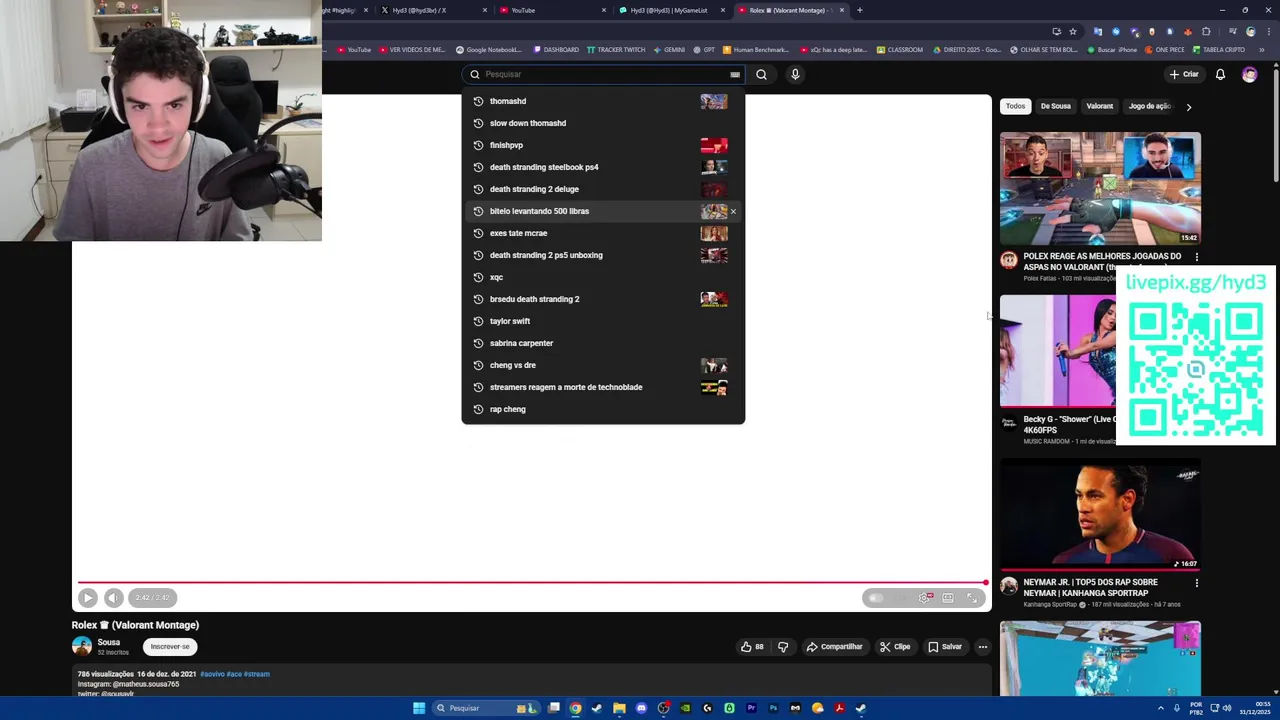This screenshot has width=1280, height=720.
Task: Bookmark this page with star icon
Action: pos(1073,31)
